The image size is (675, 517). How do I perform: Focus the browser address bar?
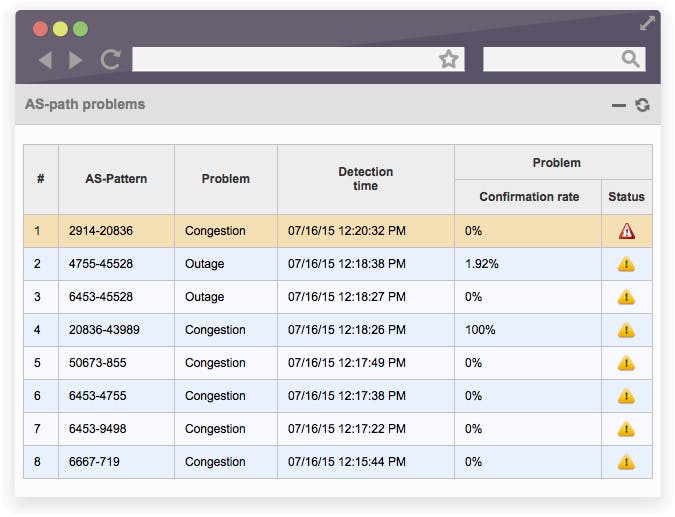(x=285, y=60)
